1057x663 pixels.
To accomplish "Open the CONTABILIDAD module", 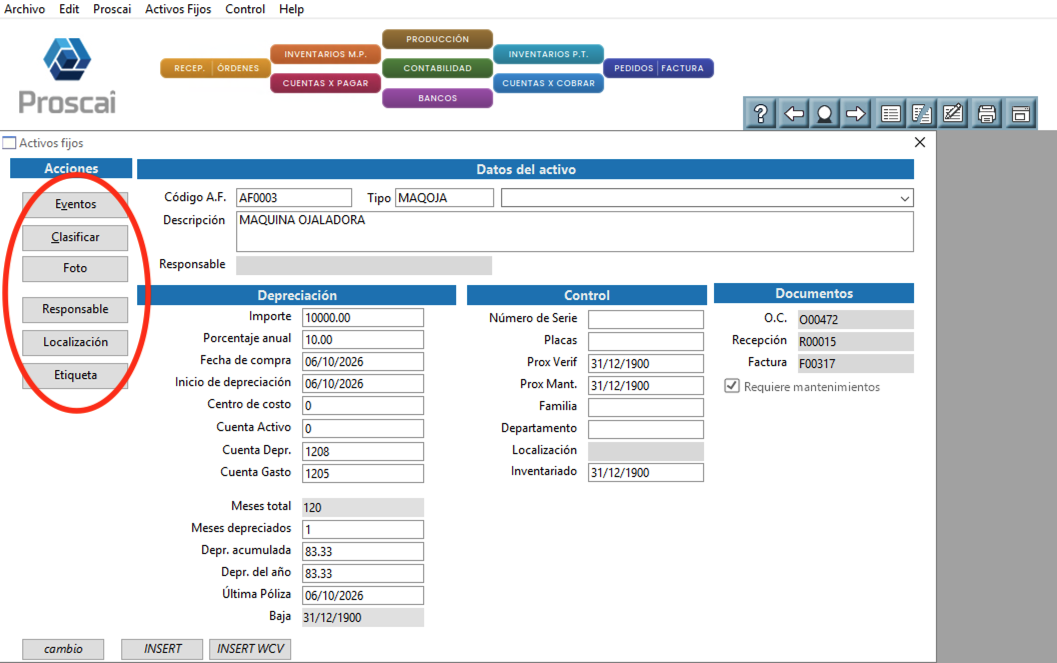I will [x=437, y=68].
